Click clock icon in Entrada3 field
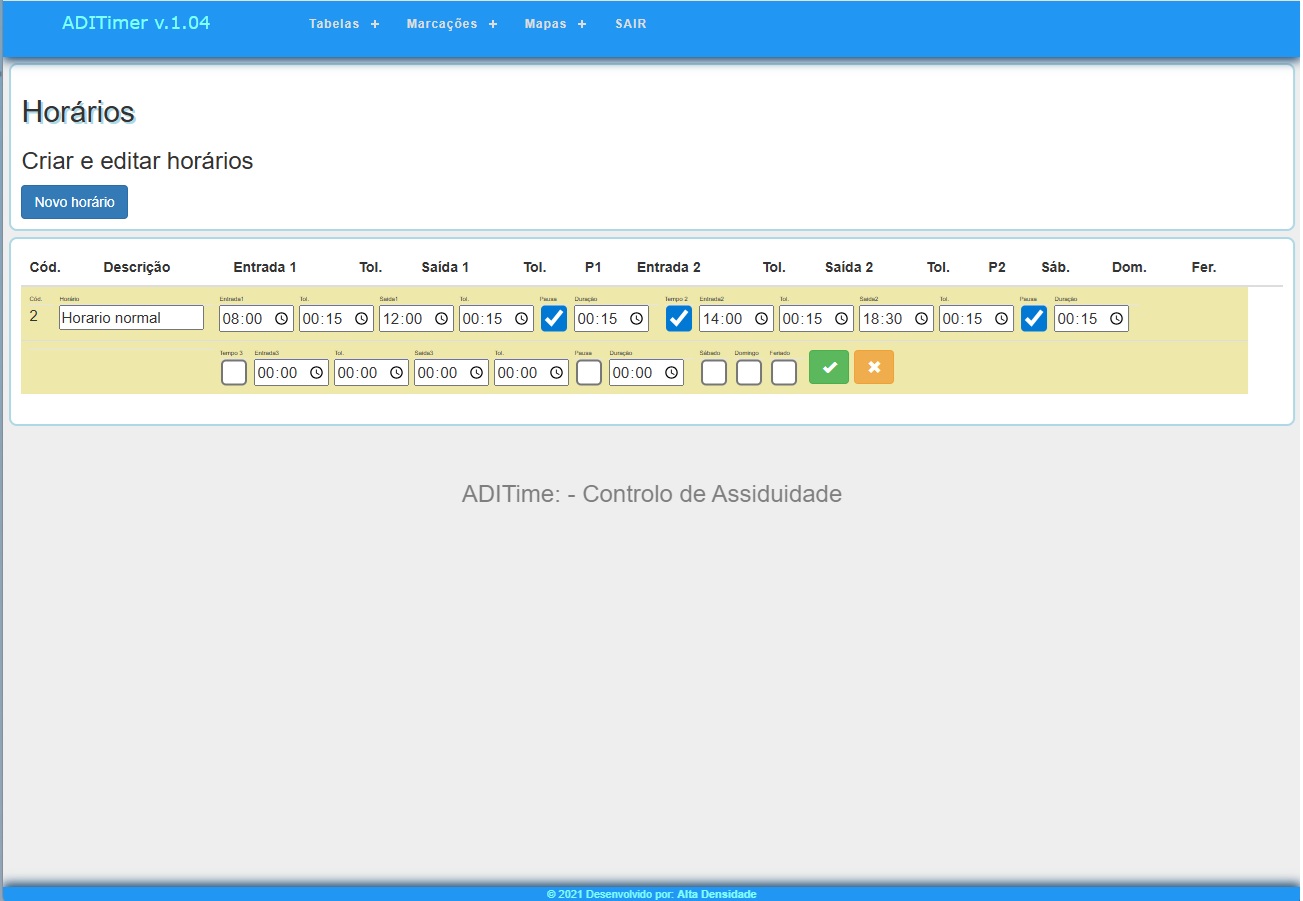The width and height of the screenshot is (1303, 901). pyautogui.click(x=316, y=373)
